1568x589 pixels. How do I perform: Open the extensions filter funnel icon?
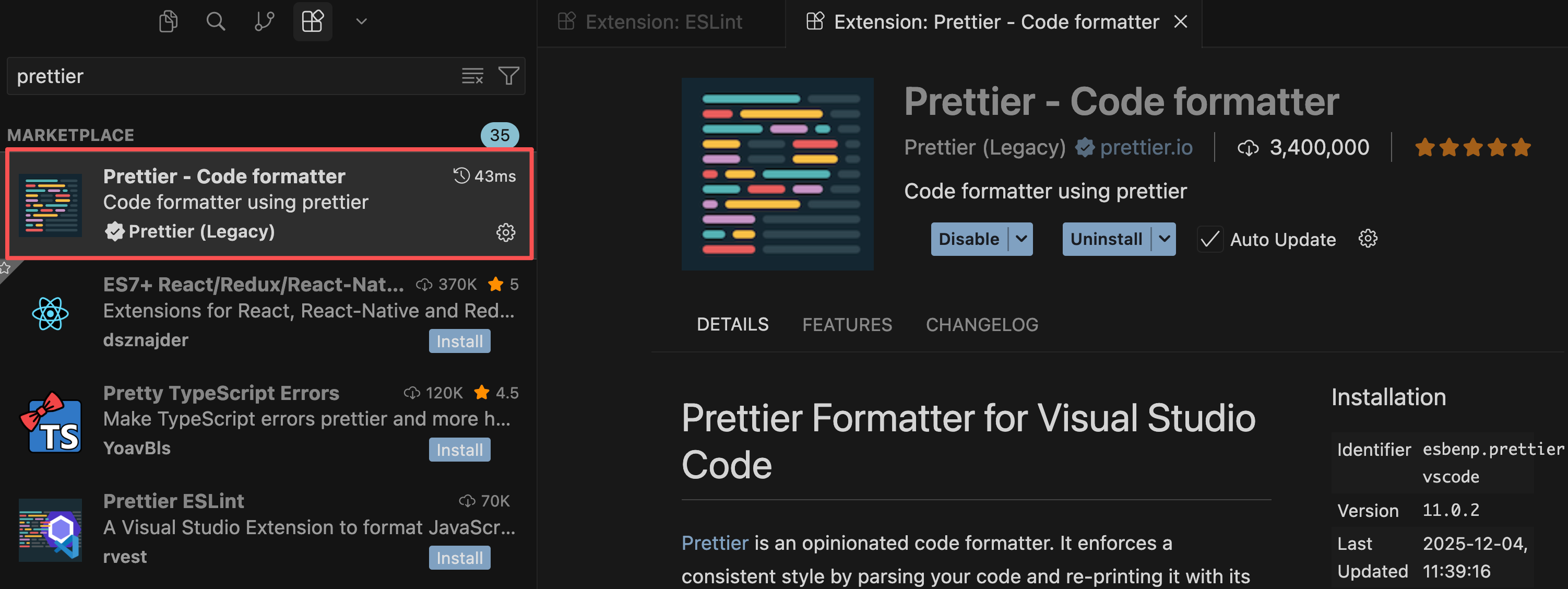pos(509,76)
